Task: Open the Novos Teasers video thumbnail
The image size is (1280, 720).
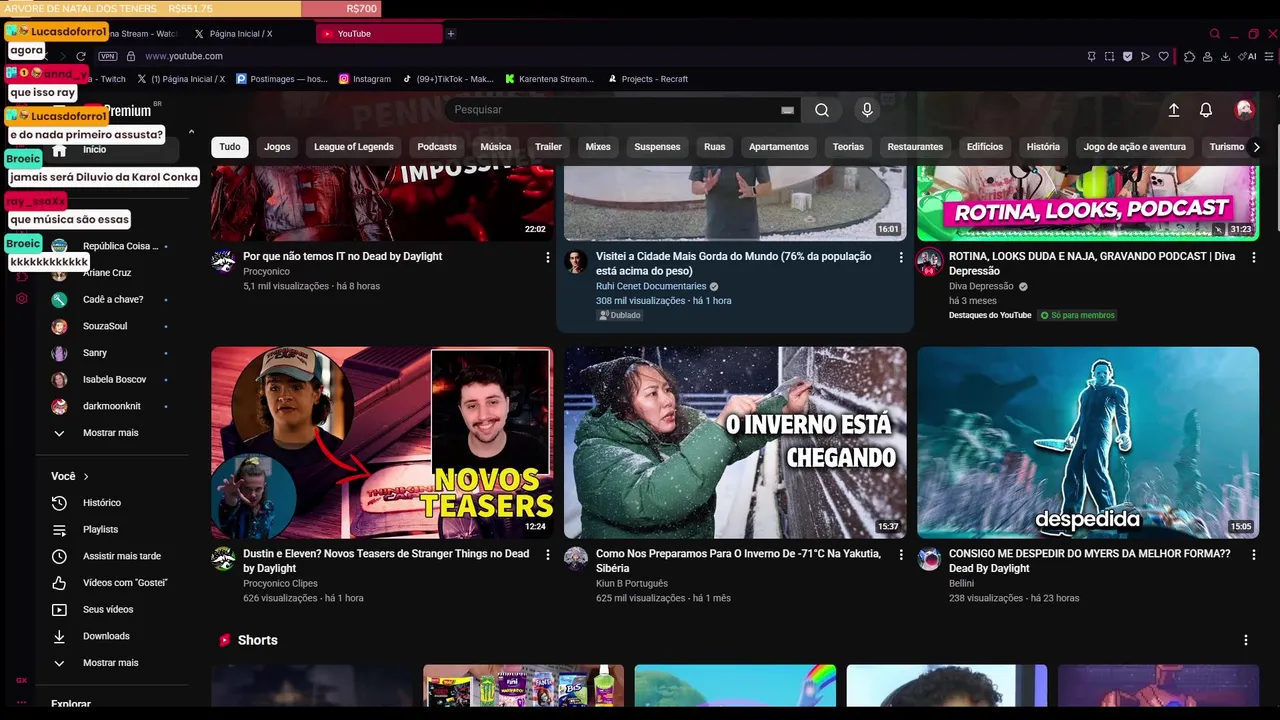Action: pyautogui.click(x=382, y=443)
